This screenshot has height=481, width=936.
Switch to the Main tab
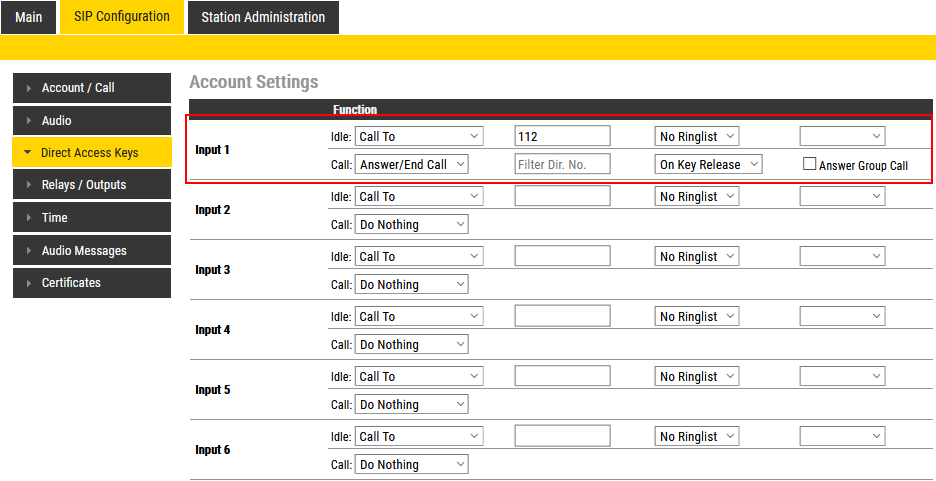[29, 17]
